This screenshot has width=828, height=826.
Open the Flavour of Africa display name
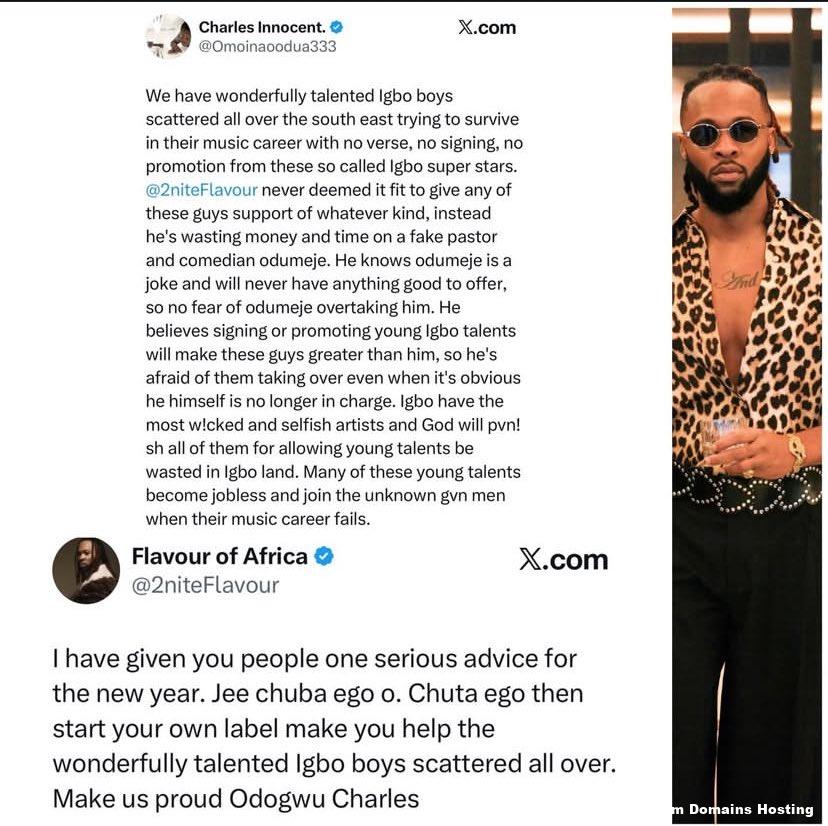tap(221, 557)
